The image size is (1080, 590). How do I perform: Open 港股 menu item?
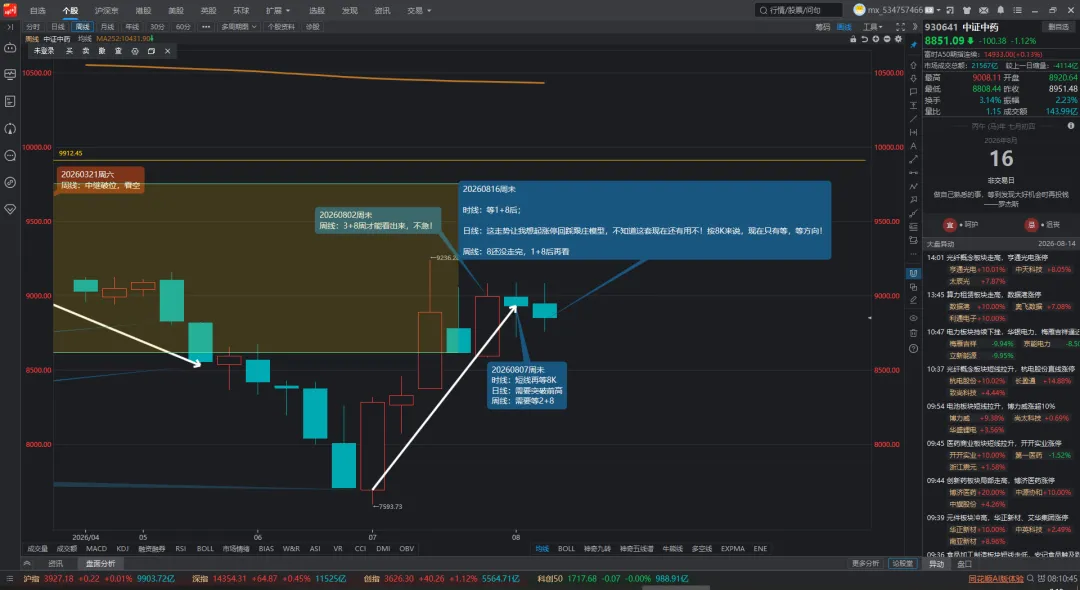pos(143,10)
